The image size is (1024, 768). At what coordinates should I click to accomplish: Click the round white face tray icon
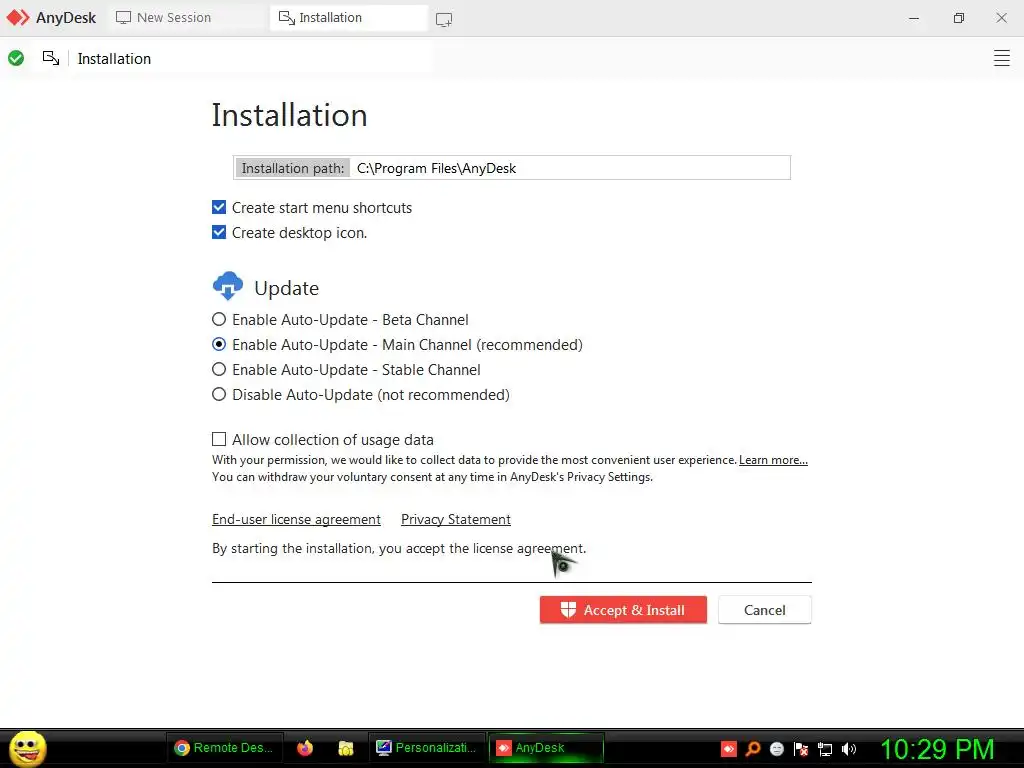coord(776,748)
